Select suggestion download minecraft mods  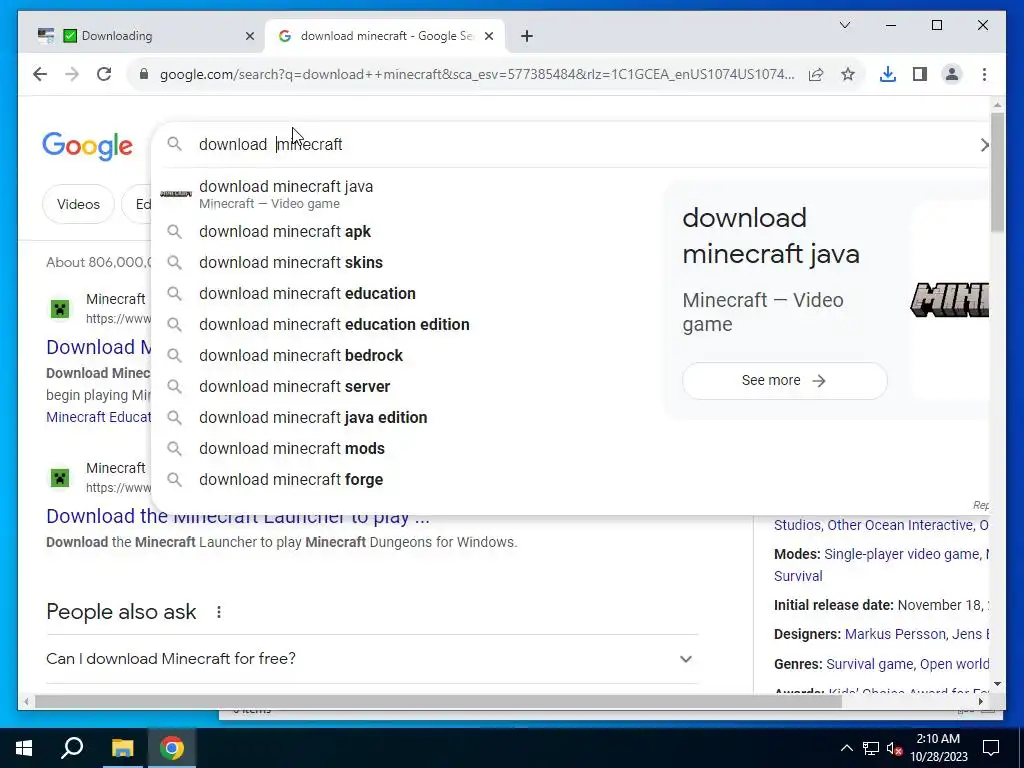(x=405, y=449)
